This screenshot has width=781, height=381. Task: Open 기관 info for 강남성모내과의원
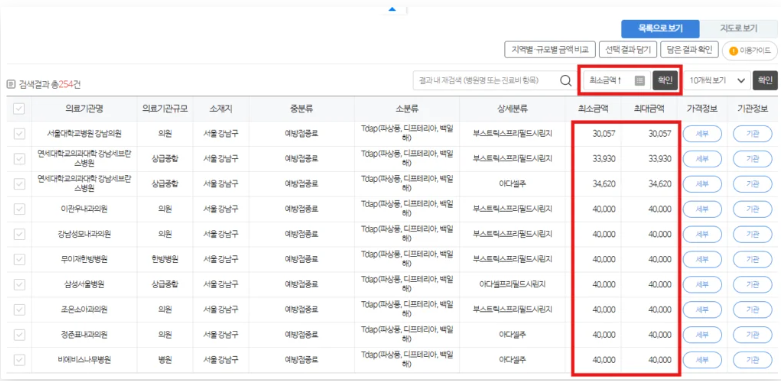point(753,235)
